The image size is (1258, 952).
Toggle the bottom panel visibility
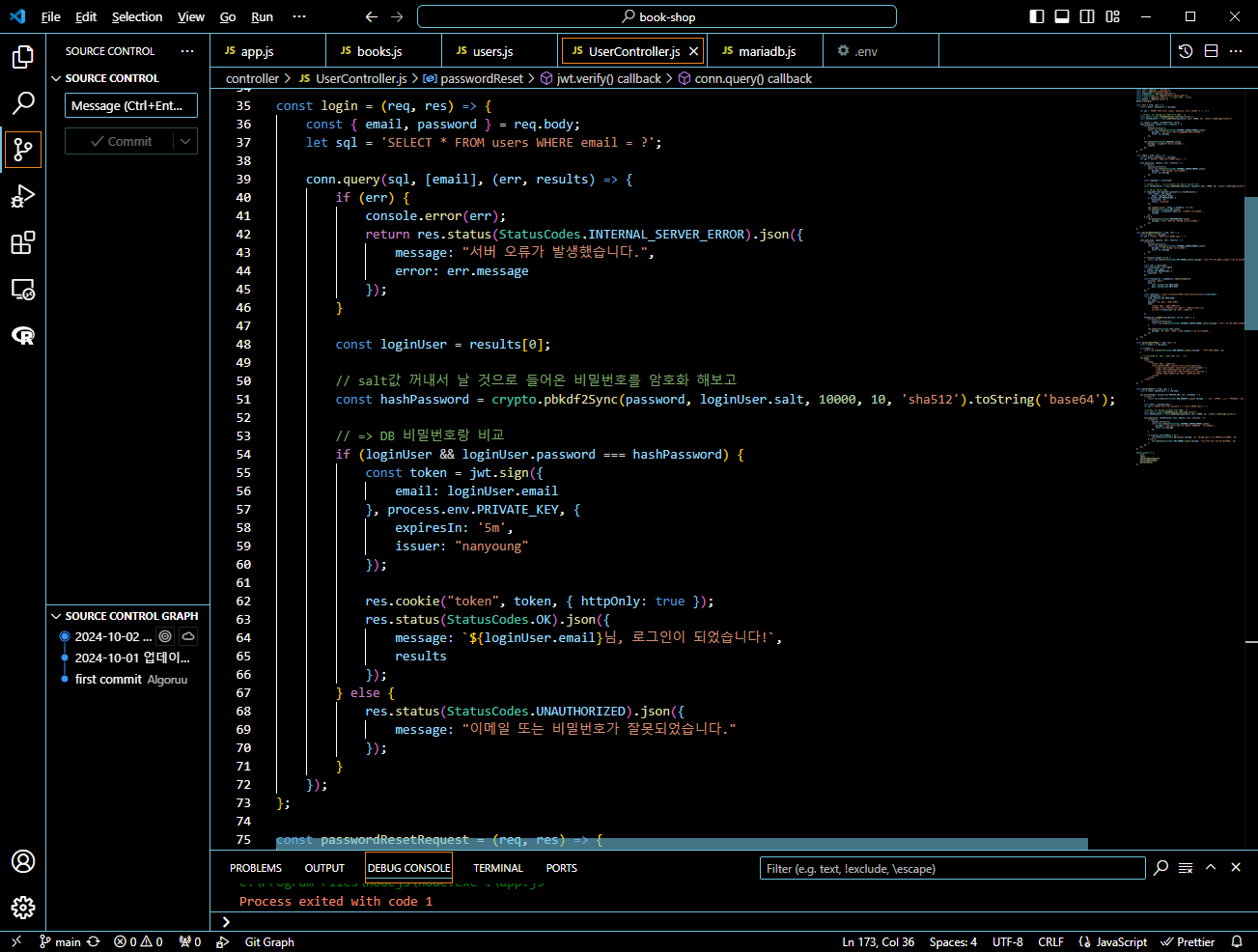pyautogui.click(x=1062, y=16)
